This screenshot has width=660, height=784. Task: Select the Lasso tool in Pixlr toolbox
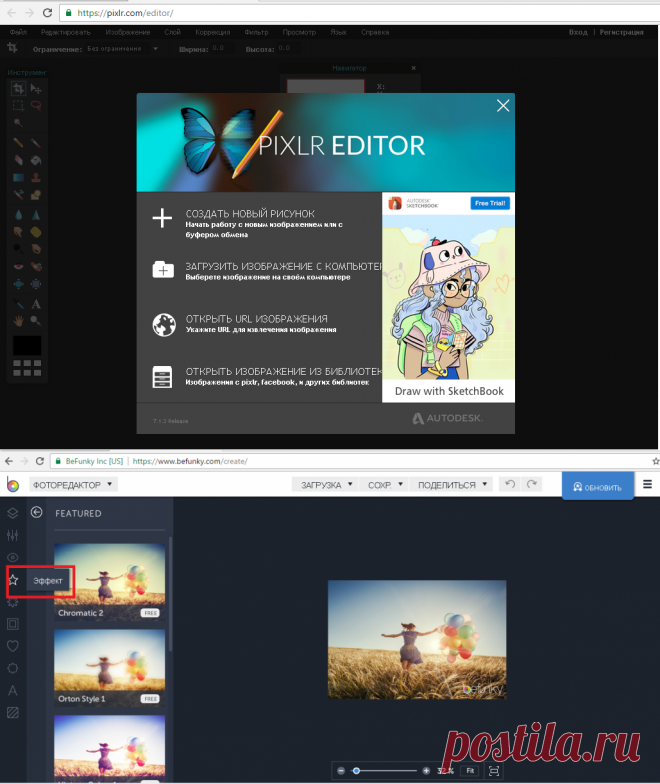[36, 106]
